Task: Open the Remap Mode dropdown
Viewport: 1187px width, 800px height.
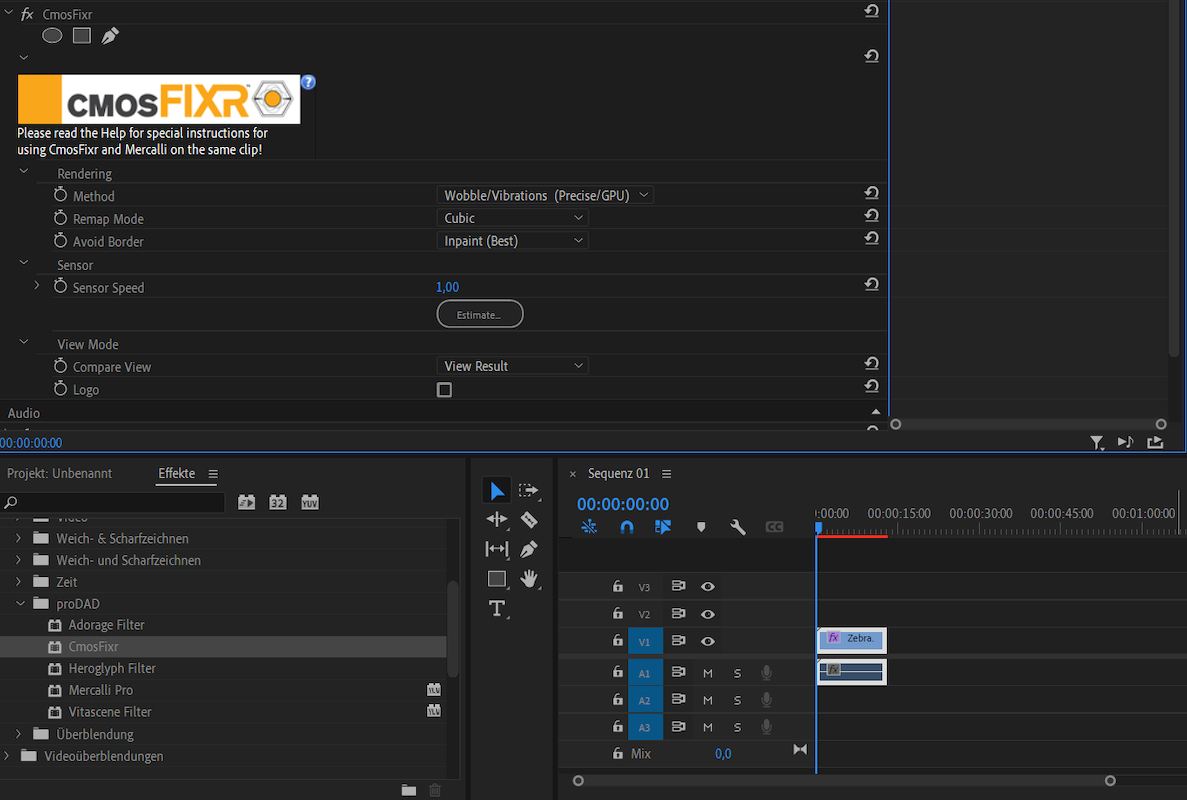Action: click(x=512, y=218)
